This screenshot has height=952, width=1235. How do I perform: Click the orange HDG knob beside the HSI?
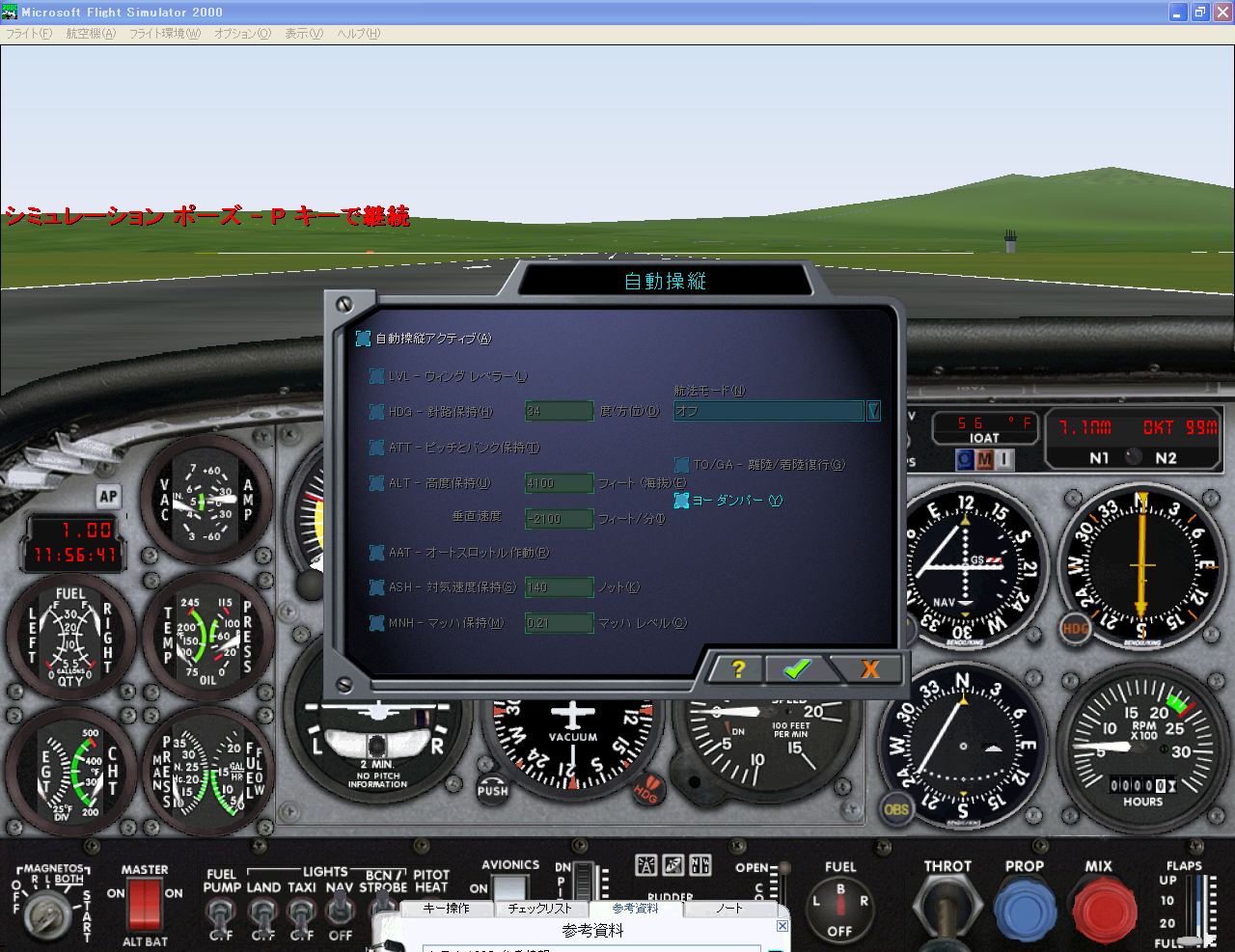(1076, 629)
